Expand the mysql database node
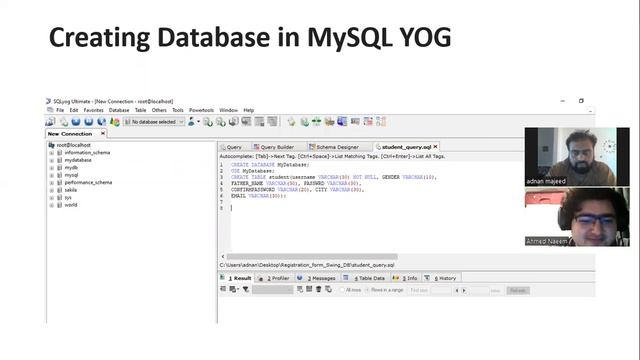 (51, 175)
